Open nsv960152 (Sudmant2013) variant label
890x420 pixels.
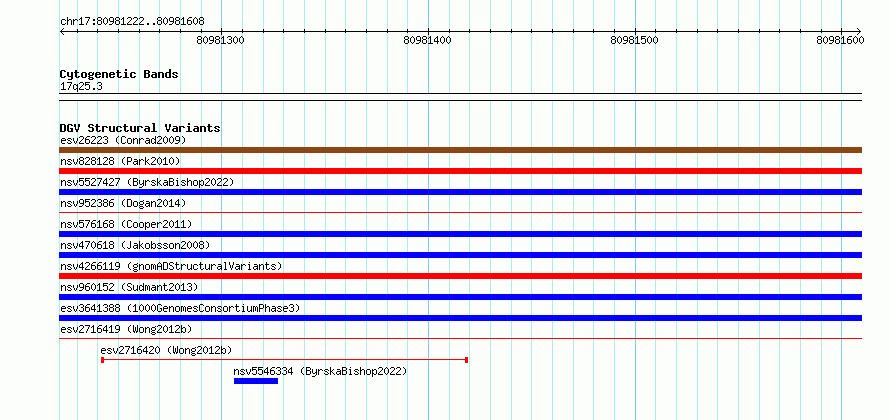pos(129,287)
